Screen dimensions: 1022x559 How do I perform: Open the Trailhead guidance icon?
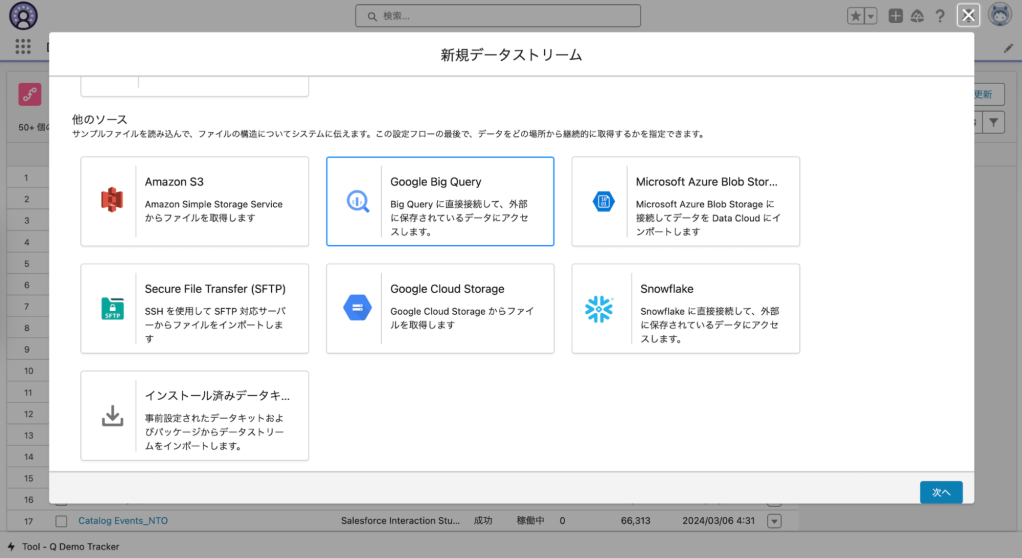pyautogui.click(x=917, y=16)
